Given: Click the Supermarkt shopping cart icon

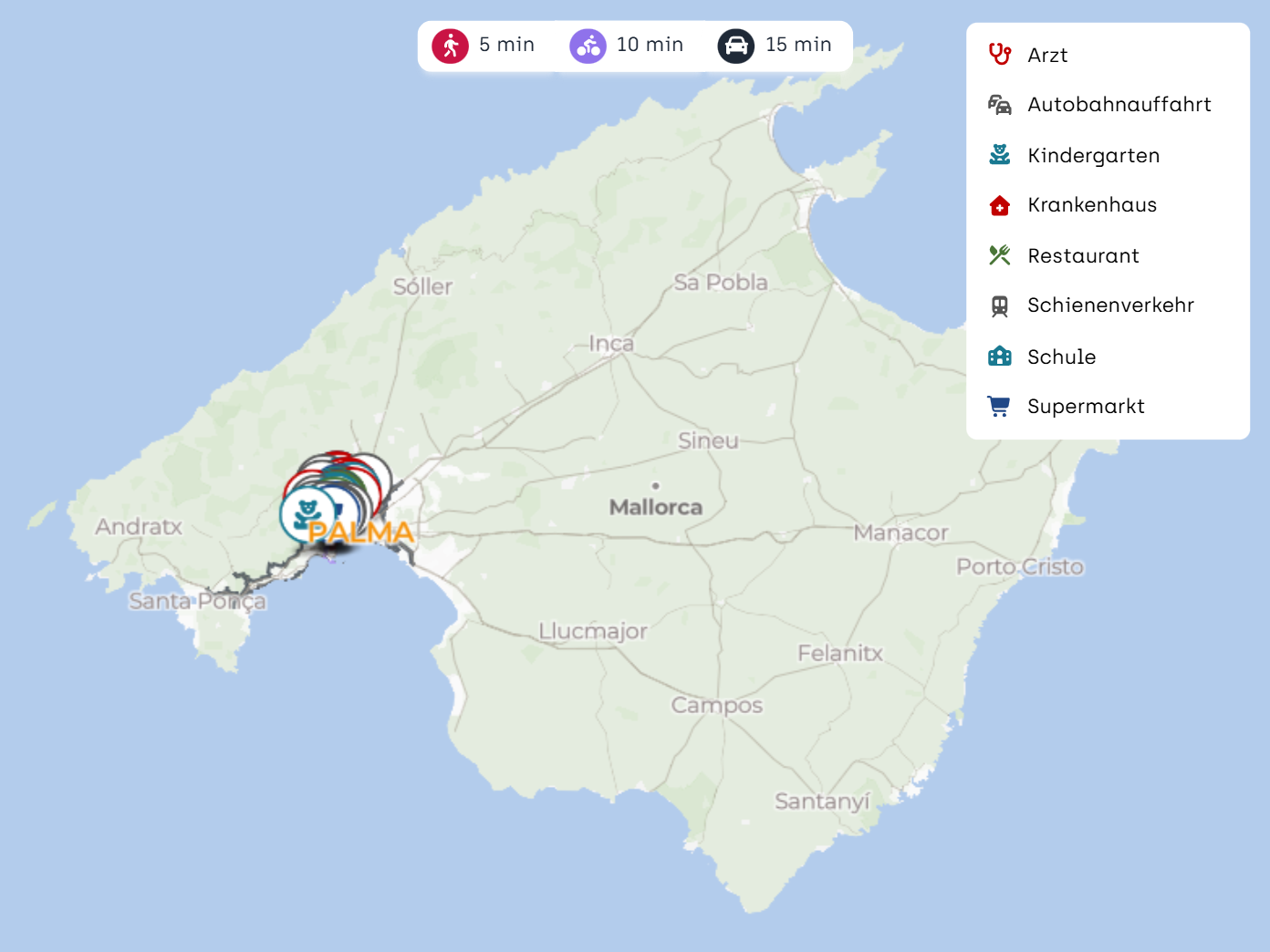Looking at the screenshot, I should 1000,407.
